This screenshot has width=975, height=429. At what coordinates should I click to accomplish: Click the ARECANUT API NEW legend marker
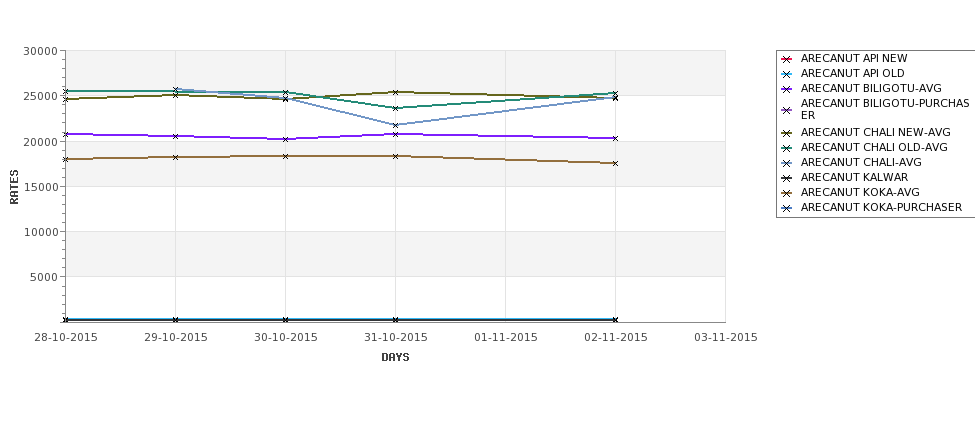787,59
